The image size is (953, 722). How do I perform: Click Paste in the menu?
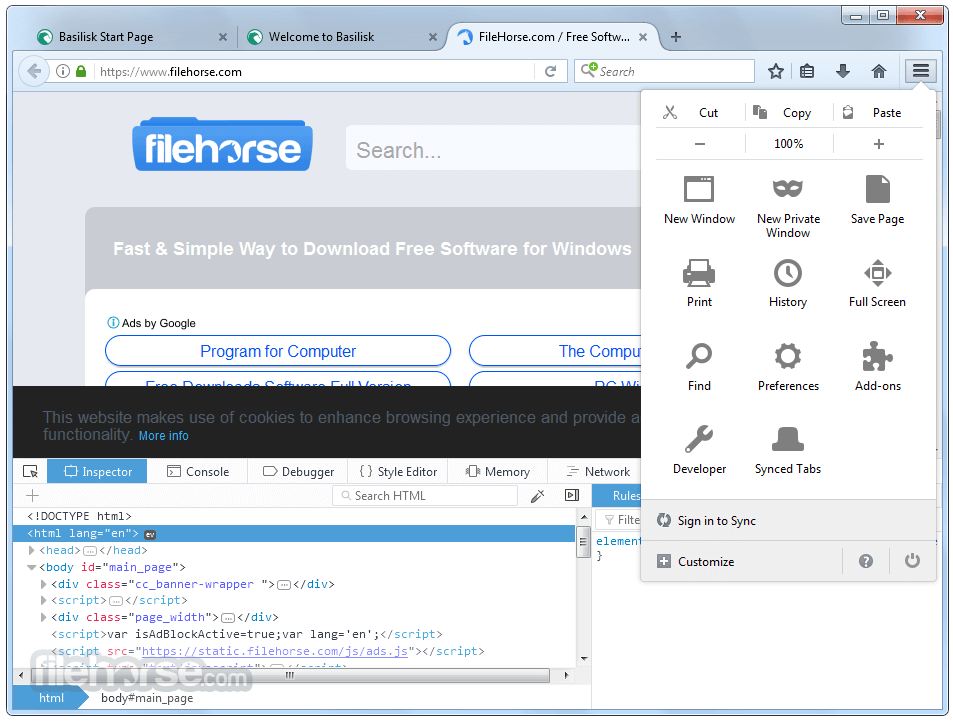coord(878,112)
